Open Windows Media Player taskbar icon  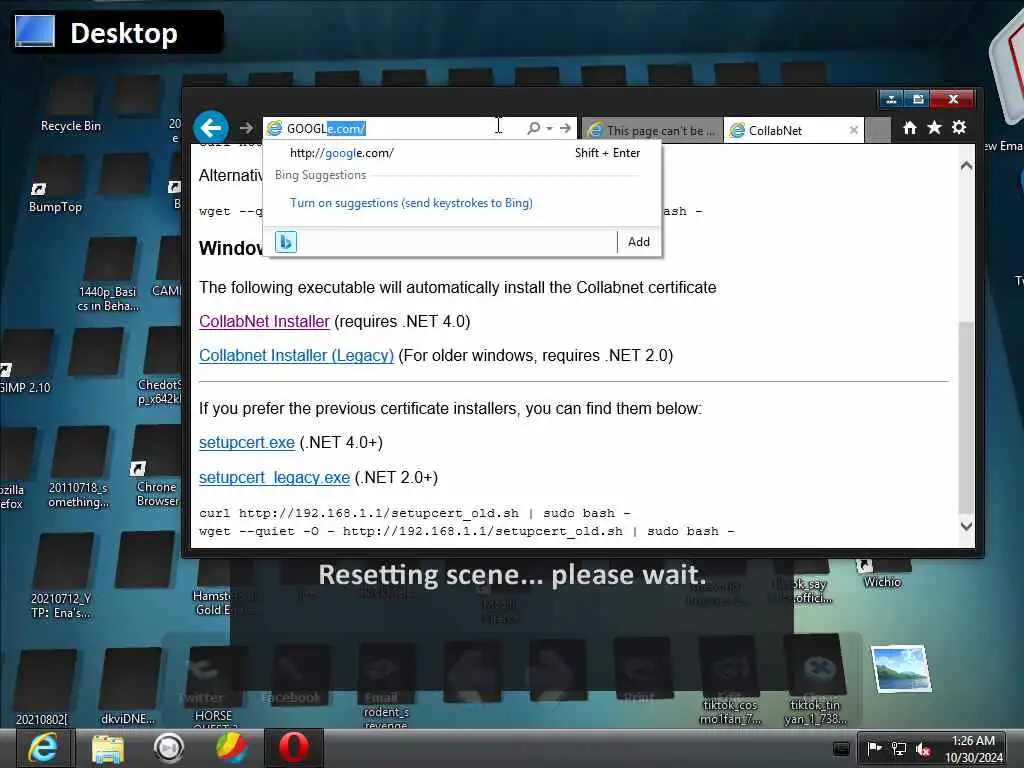tap(168, 748)
